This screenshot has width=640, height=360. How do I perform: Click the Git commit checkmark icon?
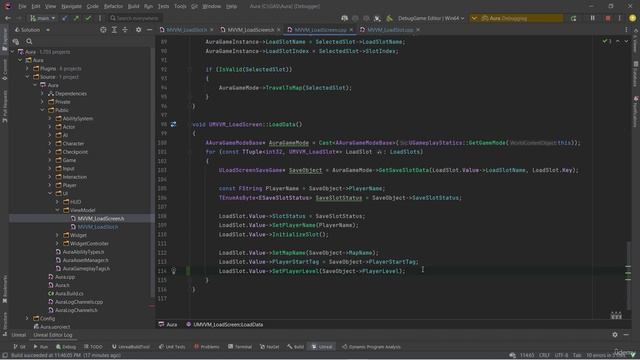(x=88, y=18)
